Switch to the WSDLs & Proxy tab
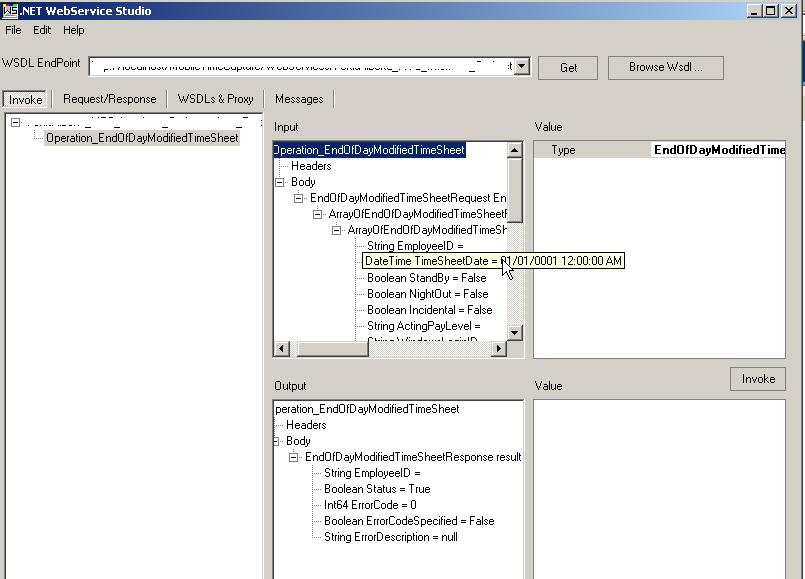This screenshot has width=805, height=579. point(216,99)
